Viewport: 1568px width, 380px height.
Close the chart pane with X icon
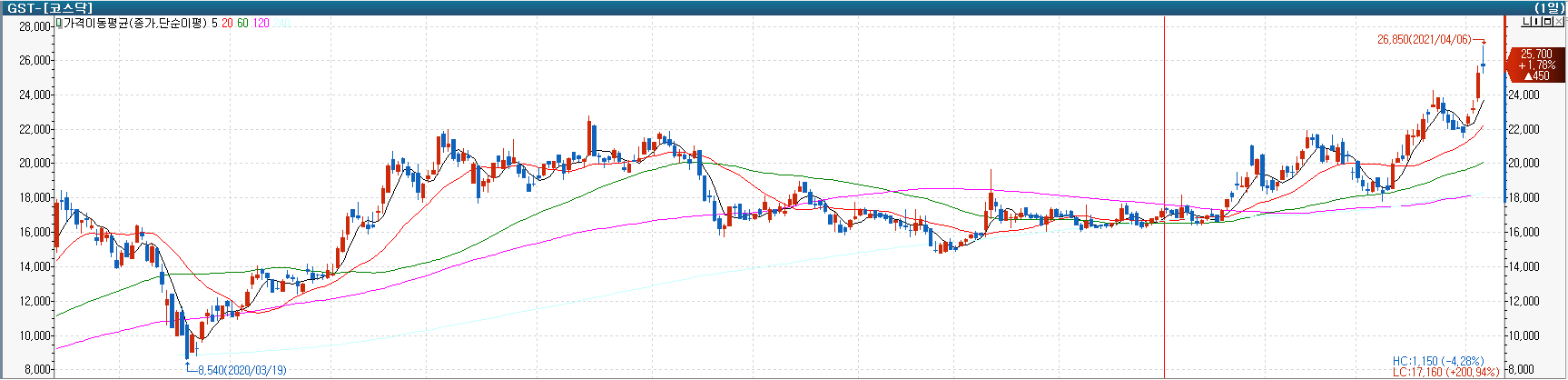click(1559, 22)
